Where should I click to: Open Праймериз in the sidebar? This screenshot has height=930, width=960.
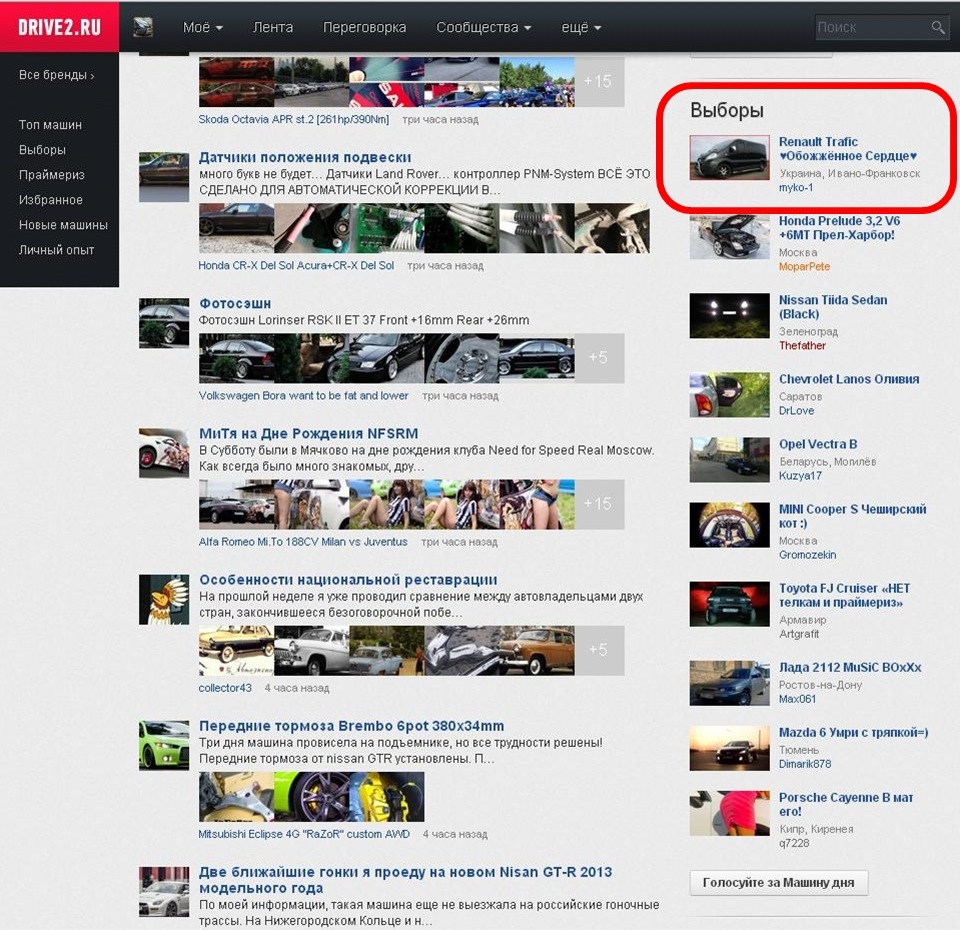[51, 175]
